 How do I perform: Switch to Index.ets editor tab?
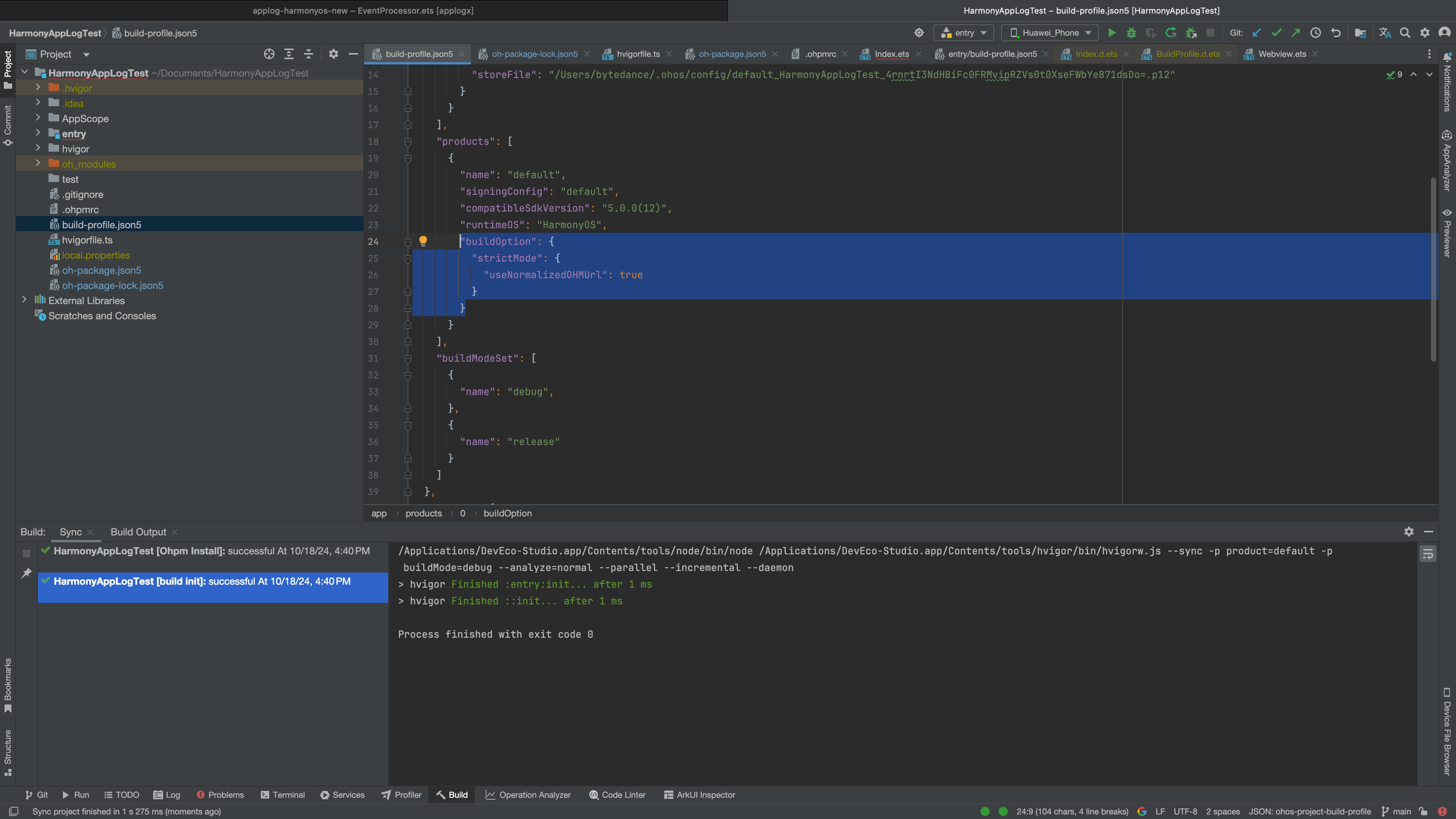891,54
